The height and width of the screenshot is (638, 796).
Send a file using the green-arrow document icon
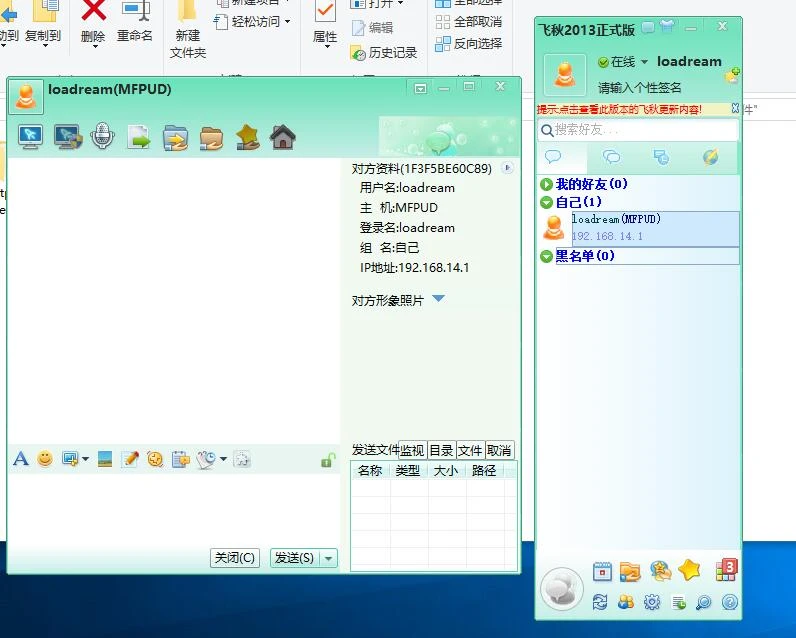coord(139,137)
